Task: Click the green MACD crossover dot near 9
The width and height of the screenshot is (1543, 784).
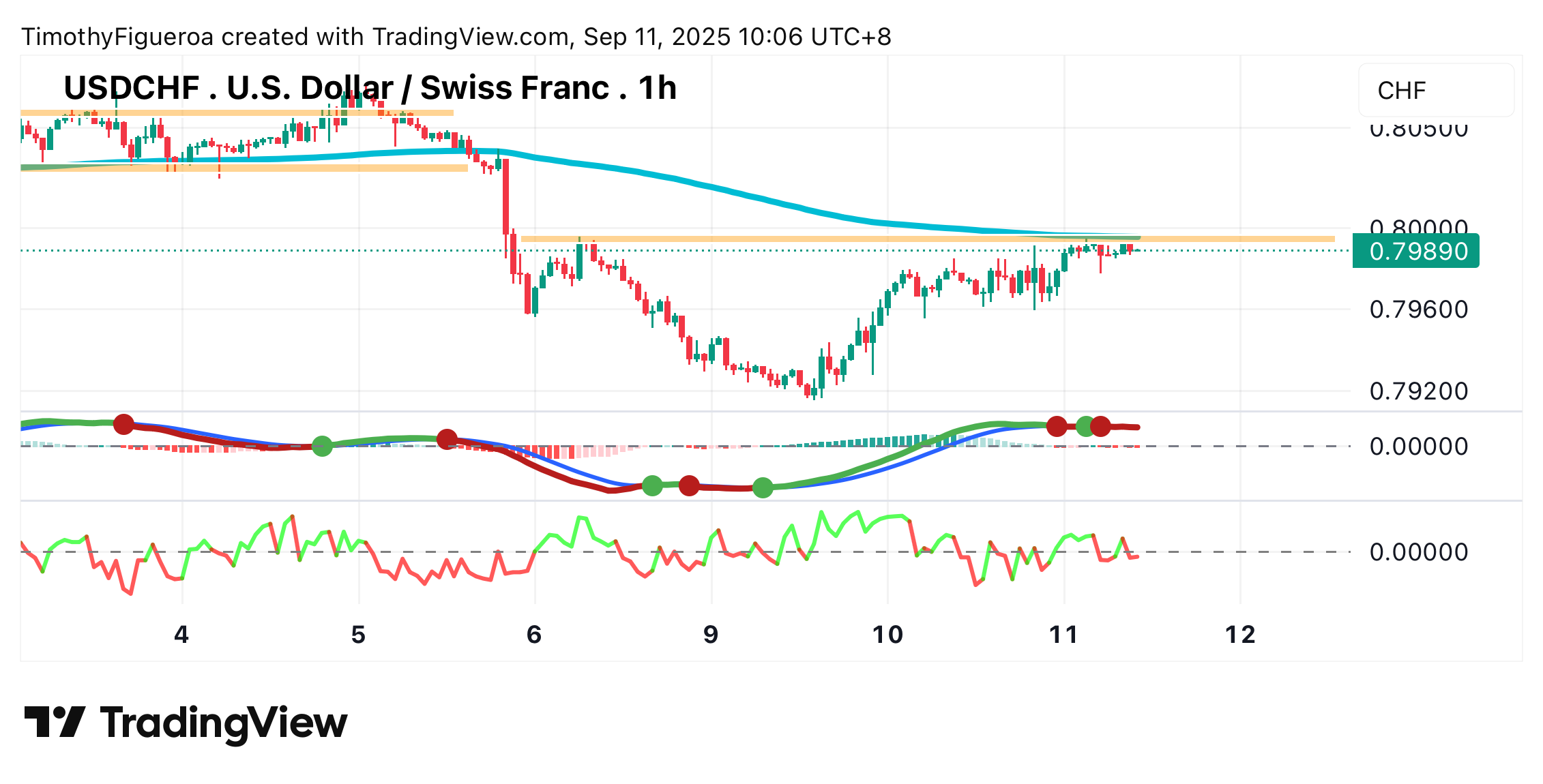Action: click(763, 487)
